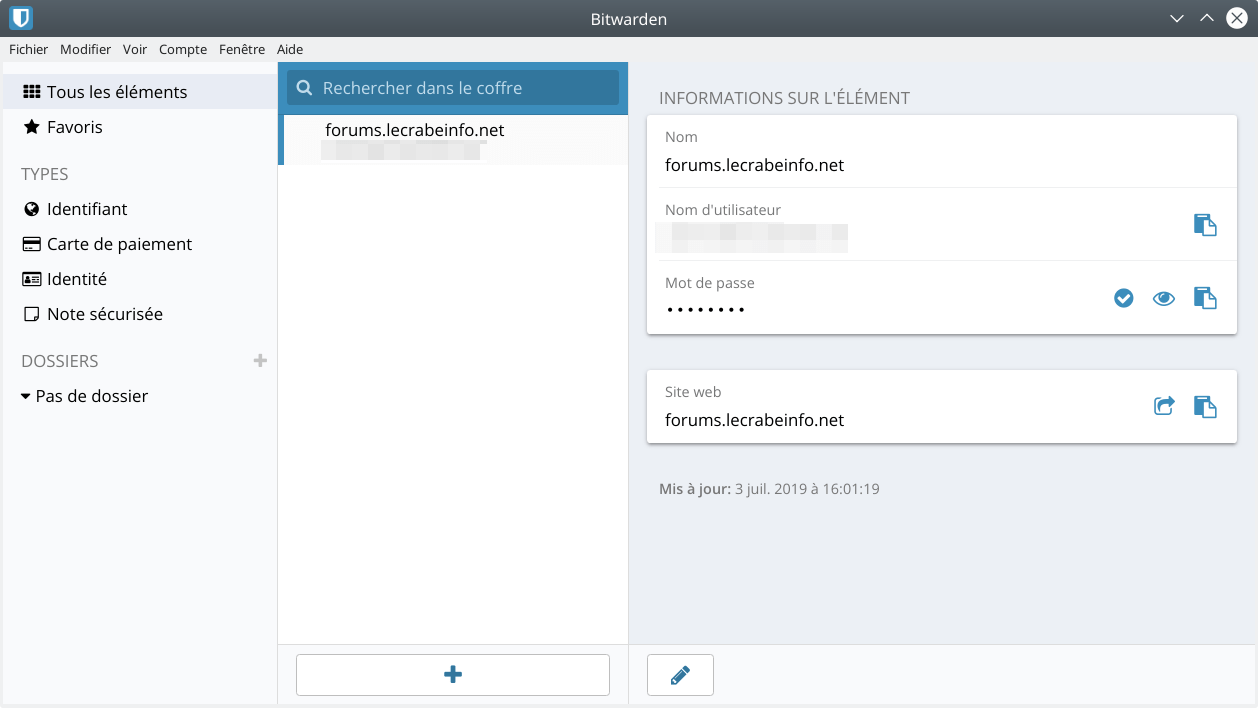Open the Fenêtre menu
The height and width of the screenshot is (708, 1258).
pyautogui.click(x=242, y=49)
